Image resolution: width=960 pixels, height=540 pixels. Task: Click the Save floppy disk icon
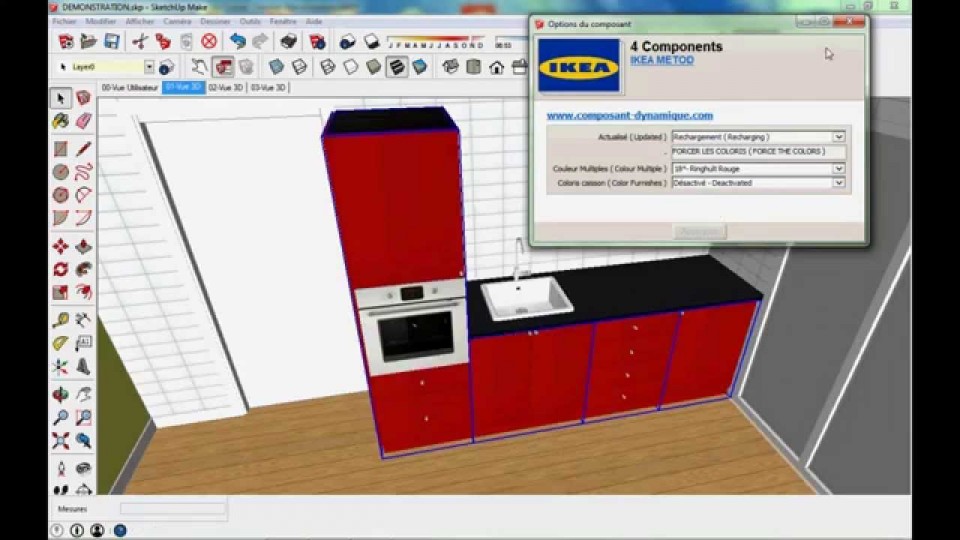(x=111, y=41)
